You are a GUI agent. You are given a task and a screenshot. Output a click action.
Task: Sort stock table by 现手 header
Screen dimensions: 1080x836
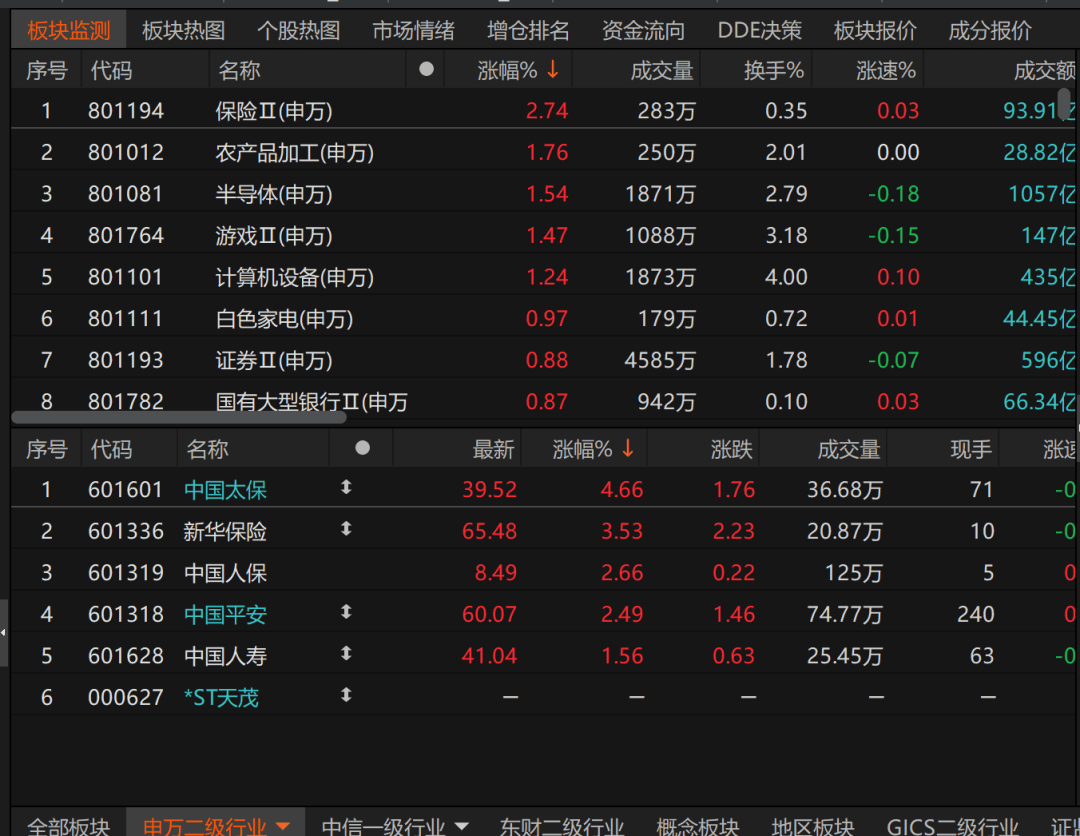[x=971, y=450]
